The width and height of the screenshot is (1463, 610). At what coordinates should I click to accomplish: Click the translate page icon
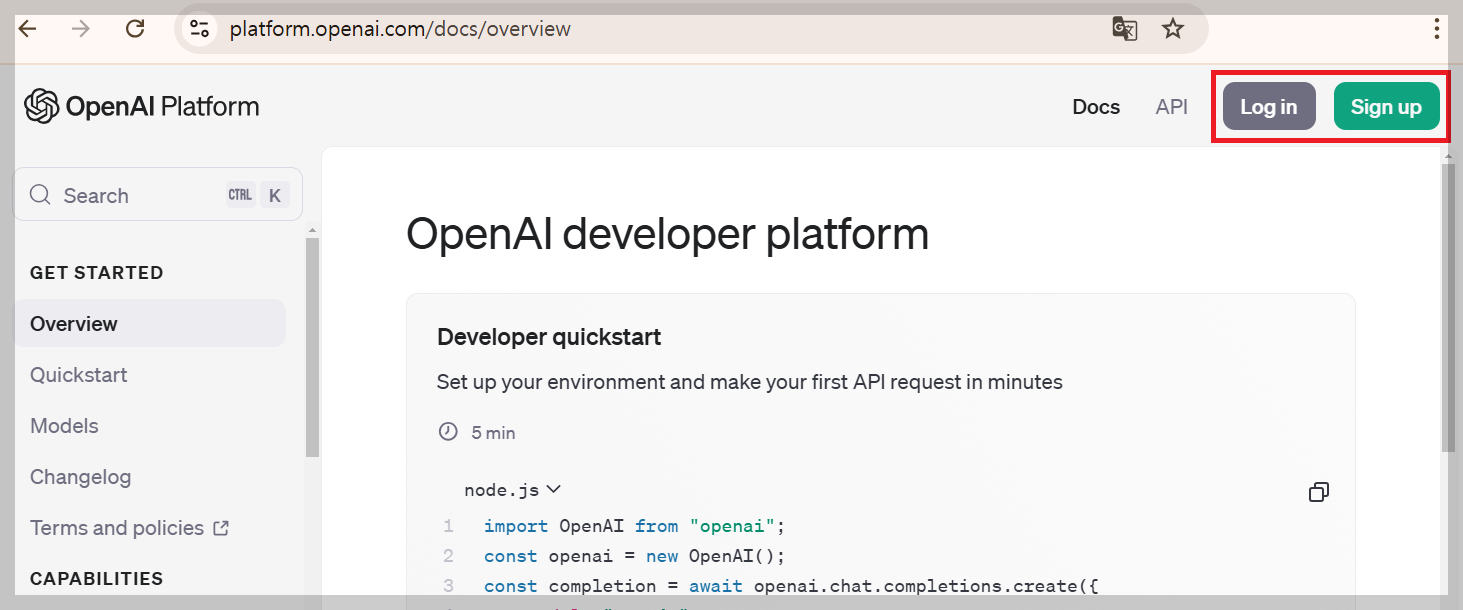pyautogui.click(x=1125, y=29)
